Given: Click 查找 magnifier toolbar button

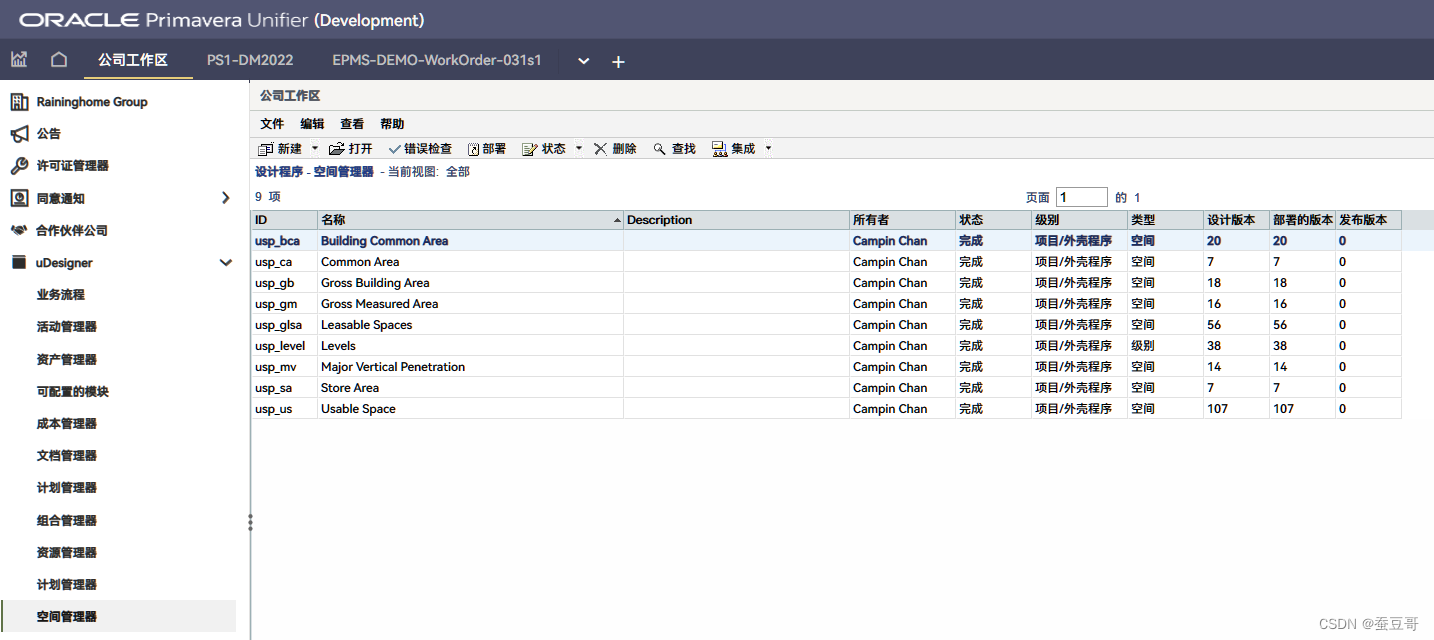Looking at the screenshot, I should point(675,149).
